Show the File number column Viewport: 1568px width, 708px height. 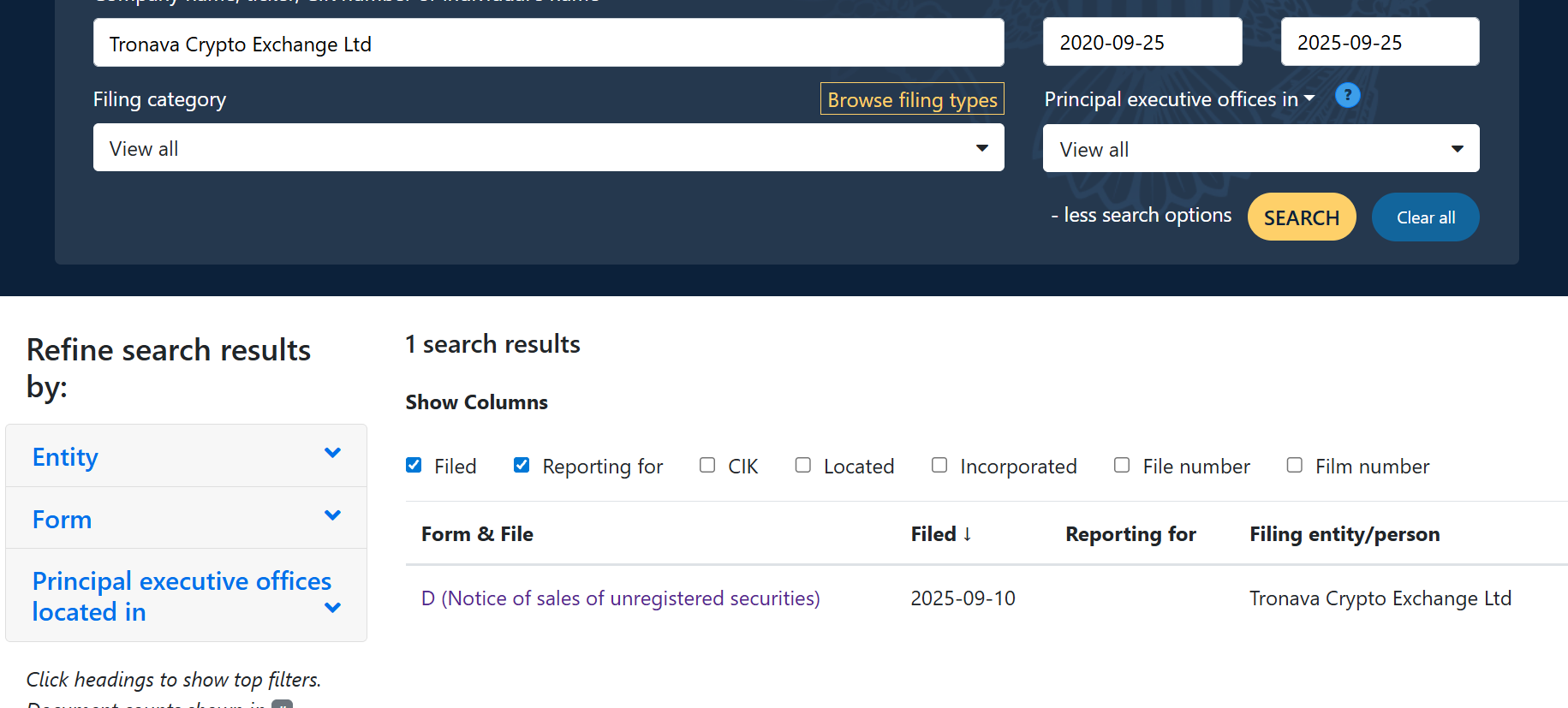1122,465
